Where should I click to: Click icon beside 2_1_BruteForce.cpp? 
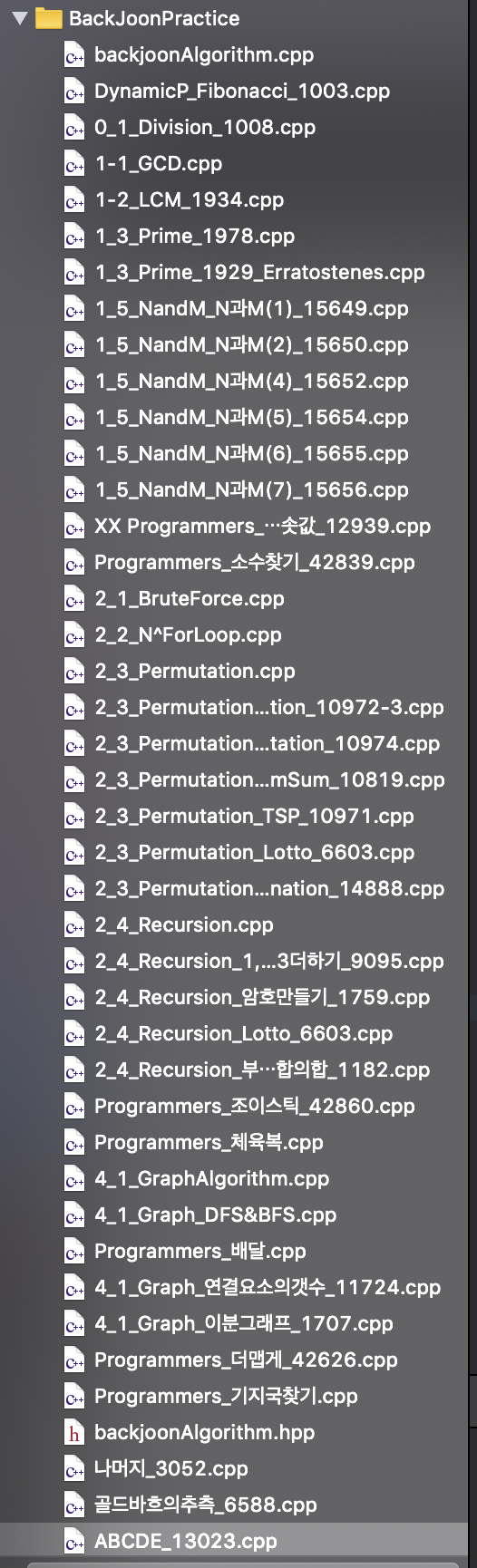[74, 599]
